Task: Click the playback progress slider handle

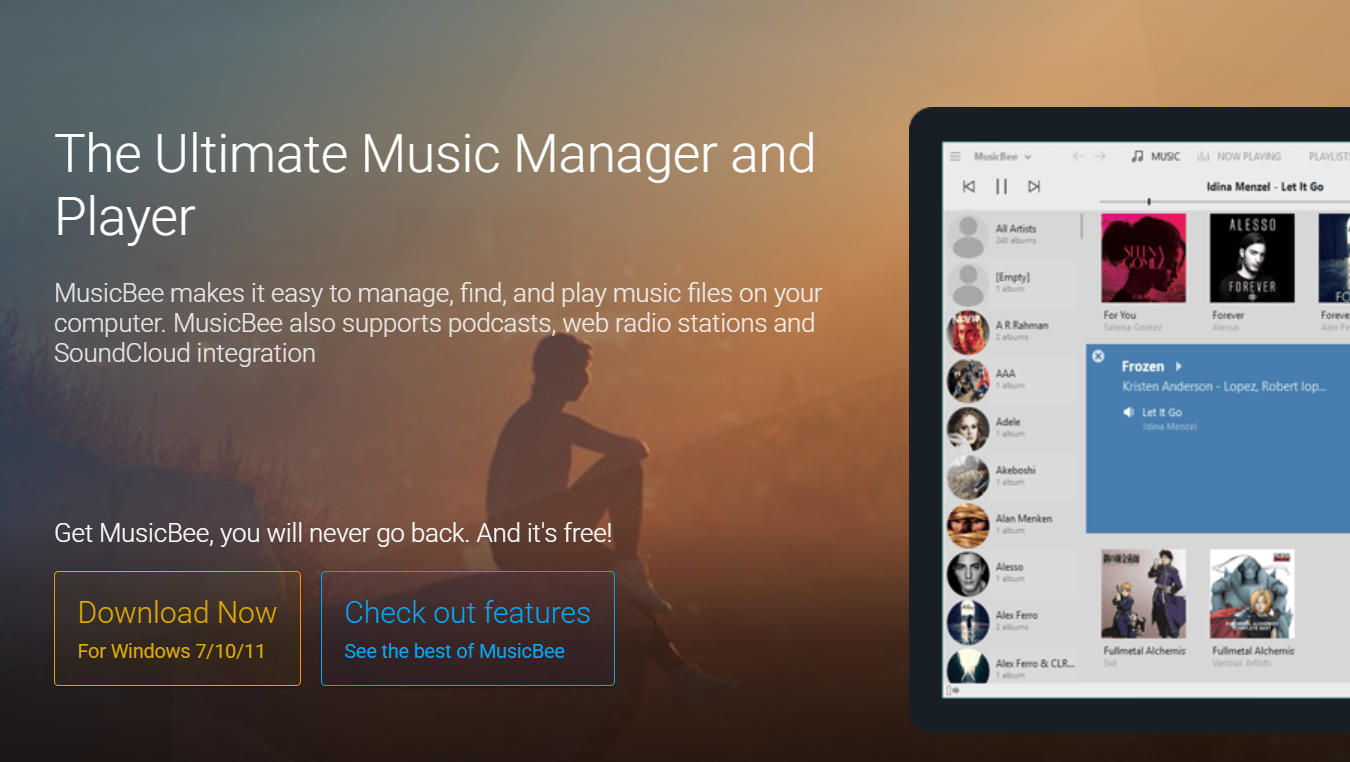Action: pyautogui.click(x=1149, y=202)
